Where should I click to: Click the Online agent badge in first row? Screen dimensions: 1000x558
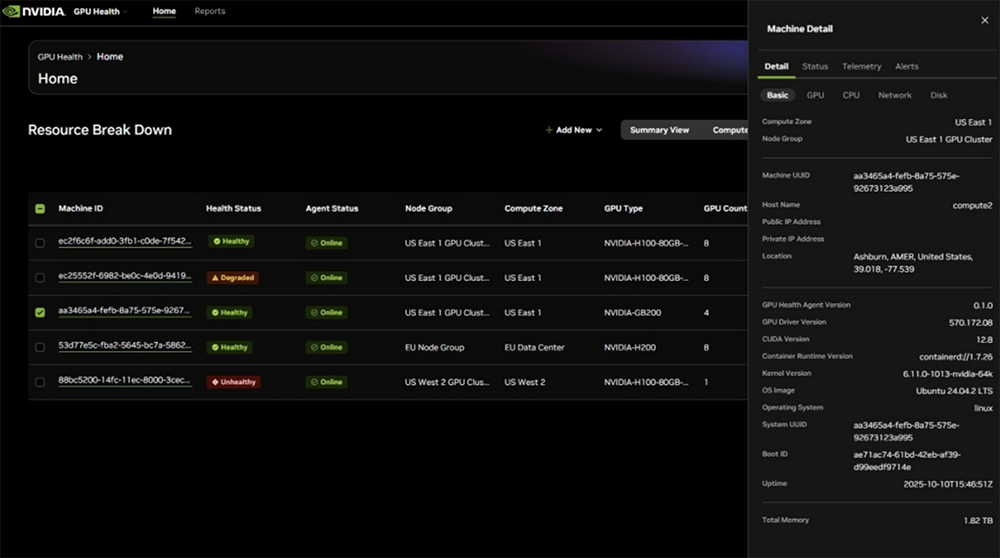[x=326, y=242]
